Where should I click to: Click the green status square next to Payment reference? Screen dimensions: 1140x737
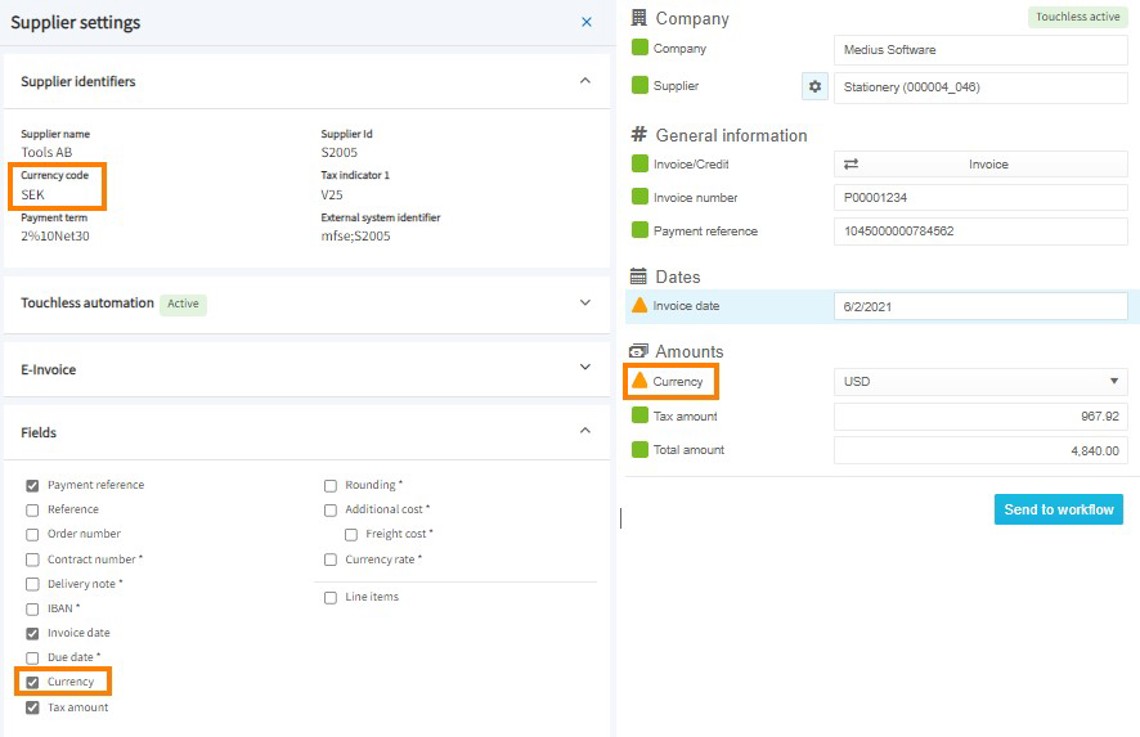pos(640,231)
